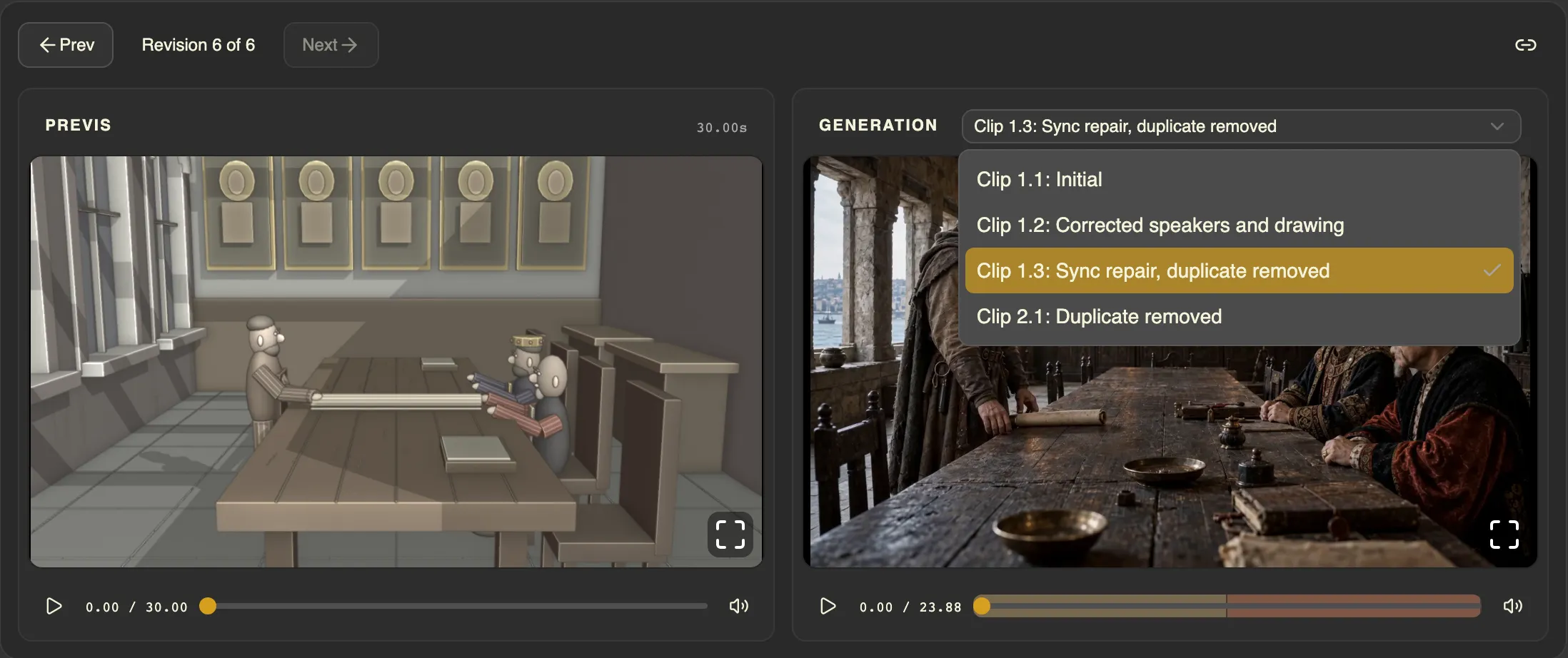Click the GENERATION panel heading
The image size is (1568, 658).
(878, 125)
